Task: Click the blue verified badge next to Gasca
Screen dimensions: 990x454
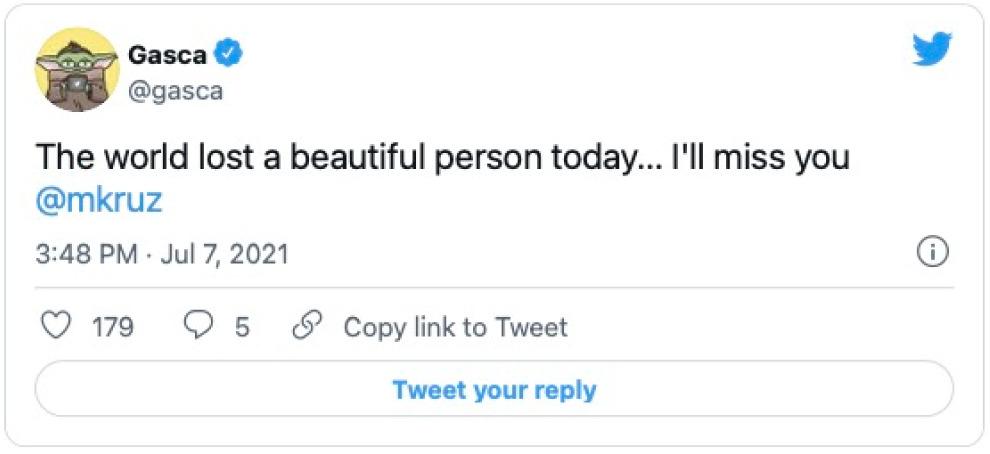Action: [231, 54]
